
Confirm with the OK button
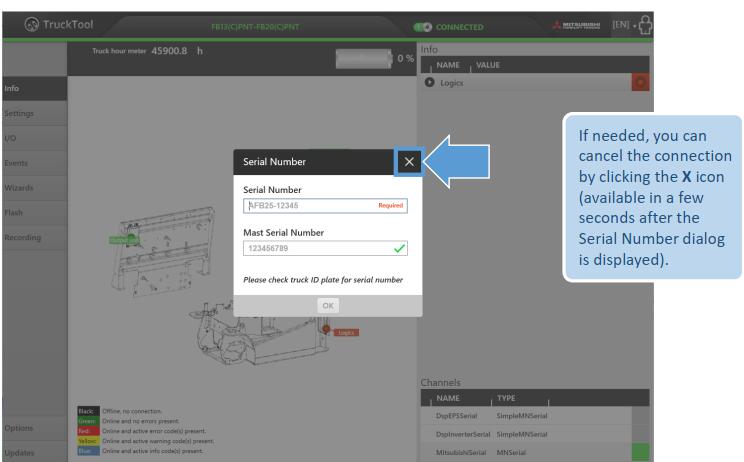(328, 305)
